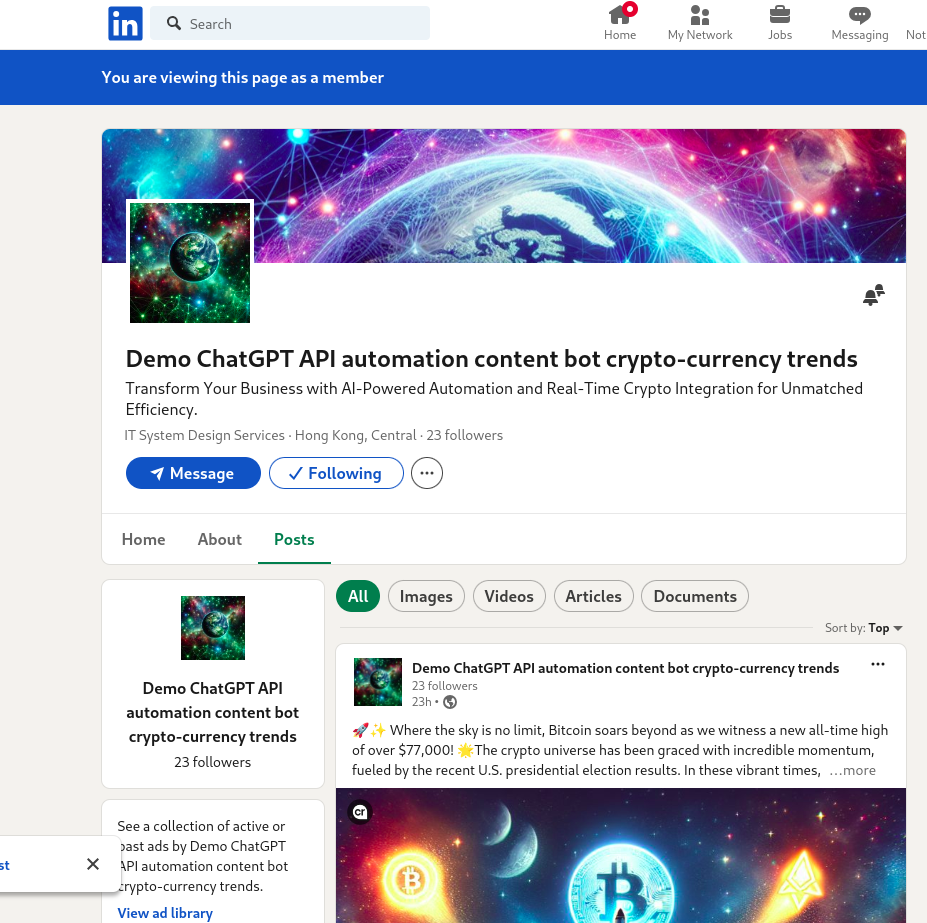Expand post text with the more link
Screen dimensions: 927x923
852,770
